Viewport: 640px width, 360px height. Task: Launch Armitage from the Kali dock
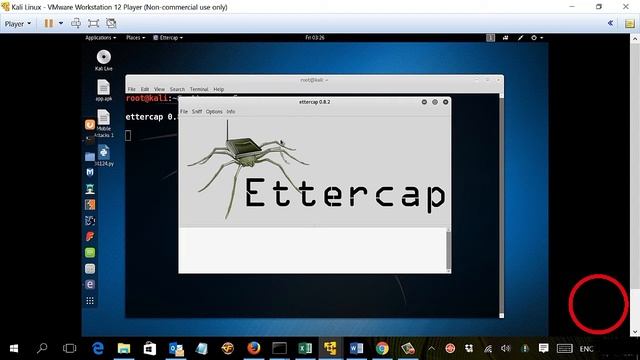coord(90,189)
